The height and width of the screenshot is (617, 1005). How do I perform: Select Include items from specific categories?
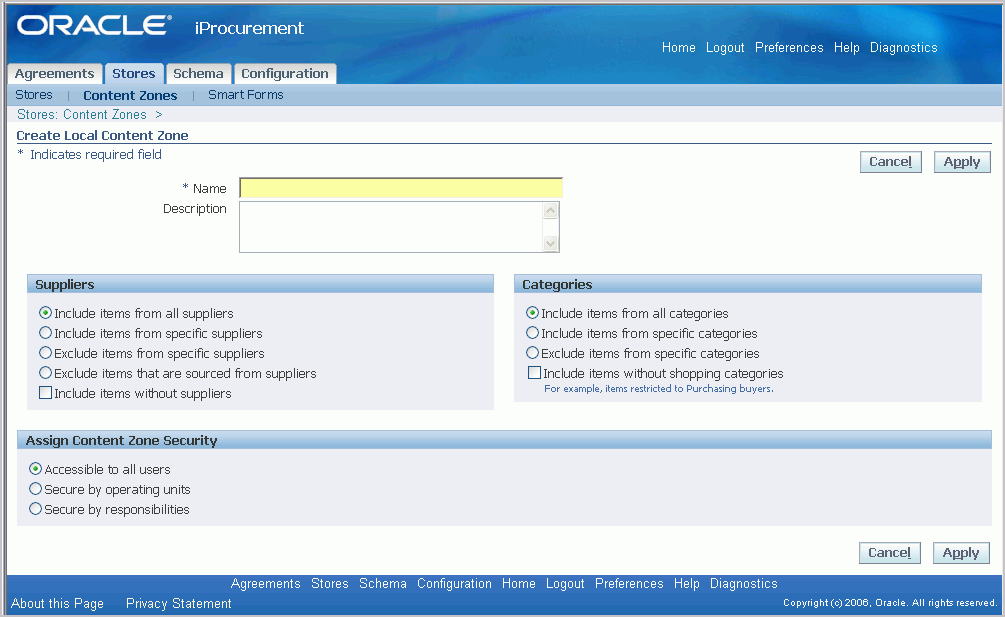tap(533, 333)
